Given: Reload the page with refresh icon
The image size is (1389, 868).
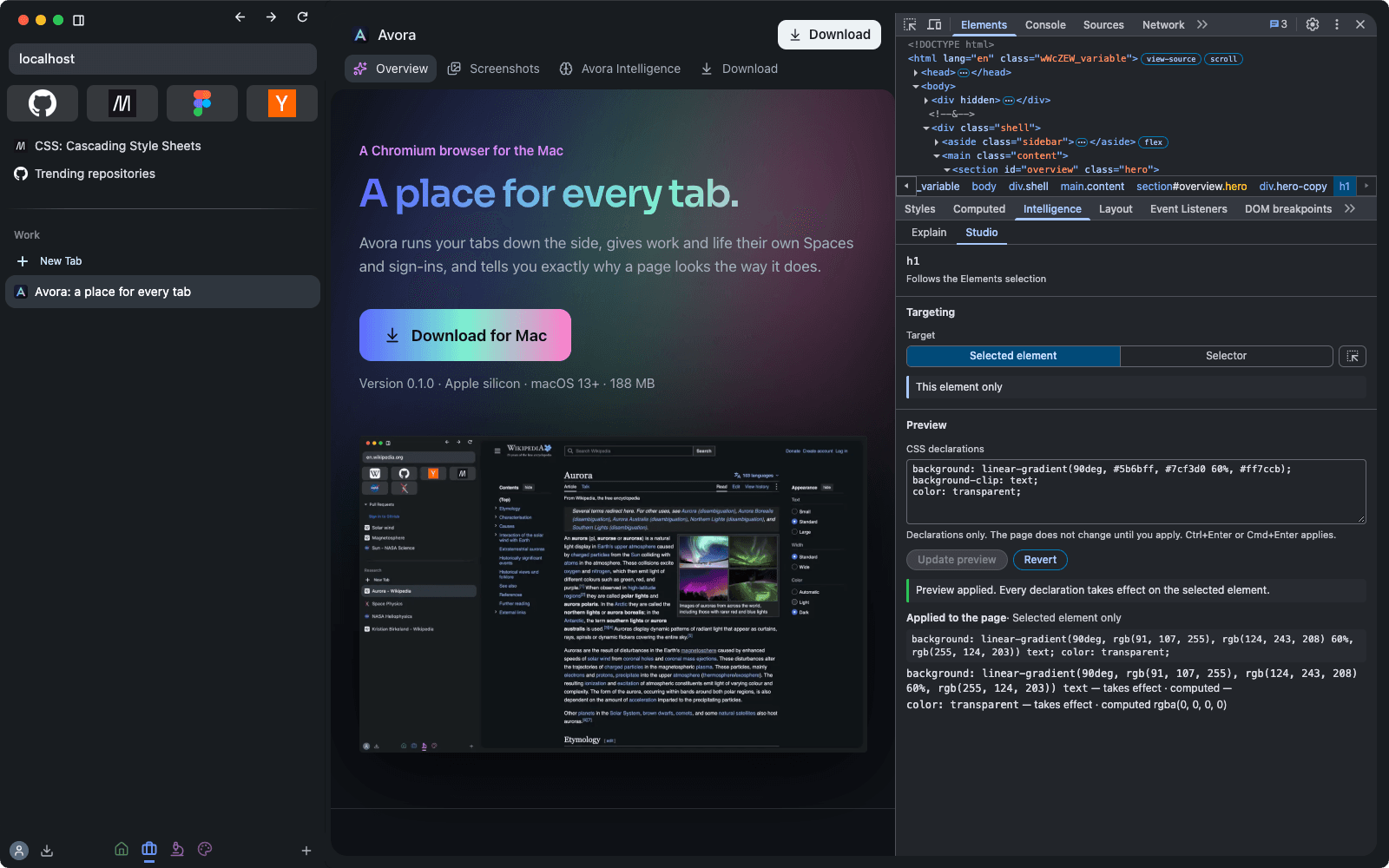Looking at the screenshot, I should point(303,17).
